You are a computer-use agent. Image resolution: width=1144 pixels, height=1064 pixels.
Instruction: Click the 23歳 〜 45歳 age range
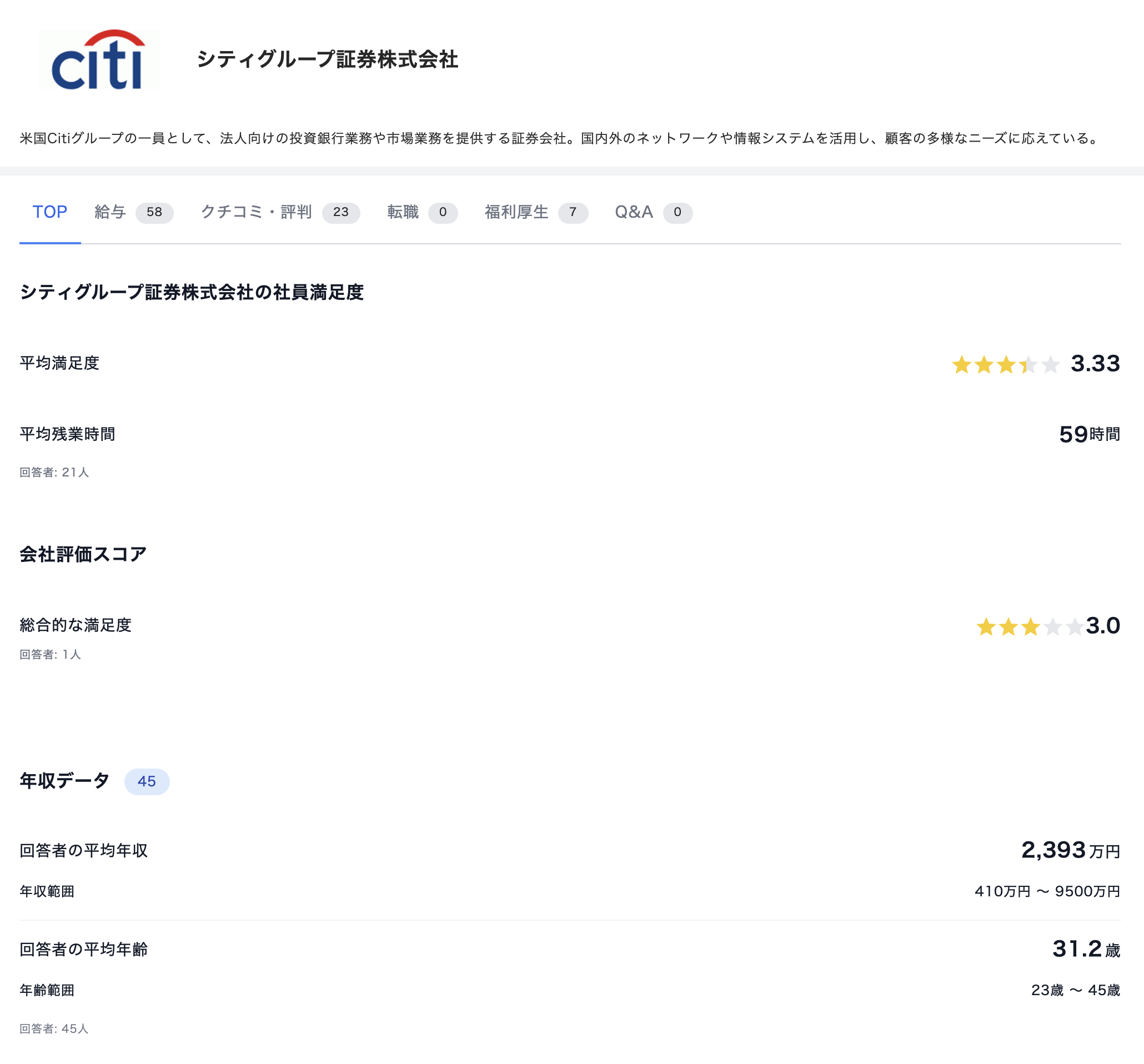coord(1076,991)
